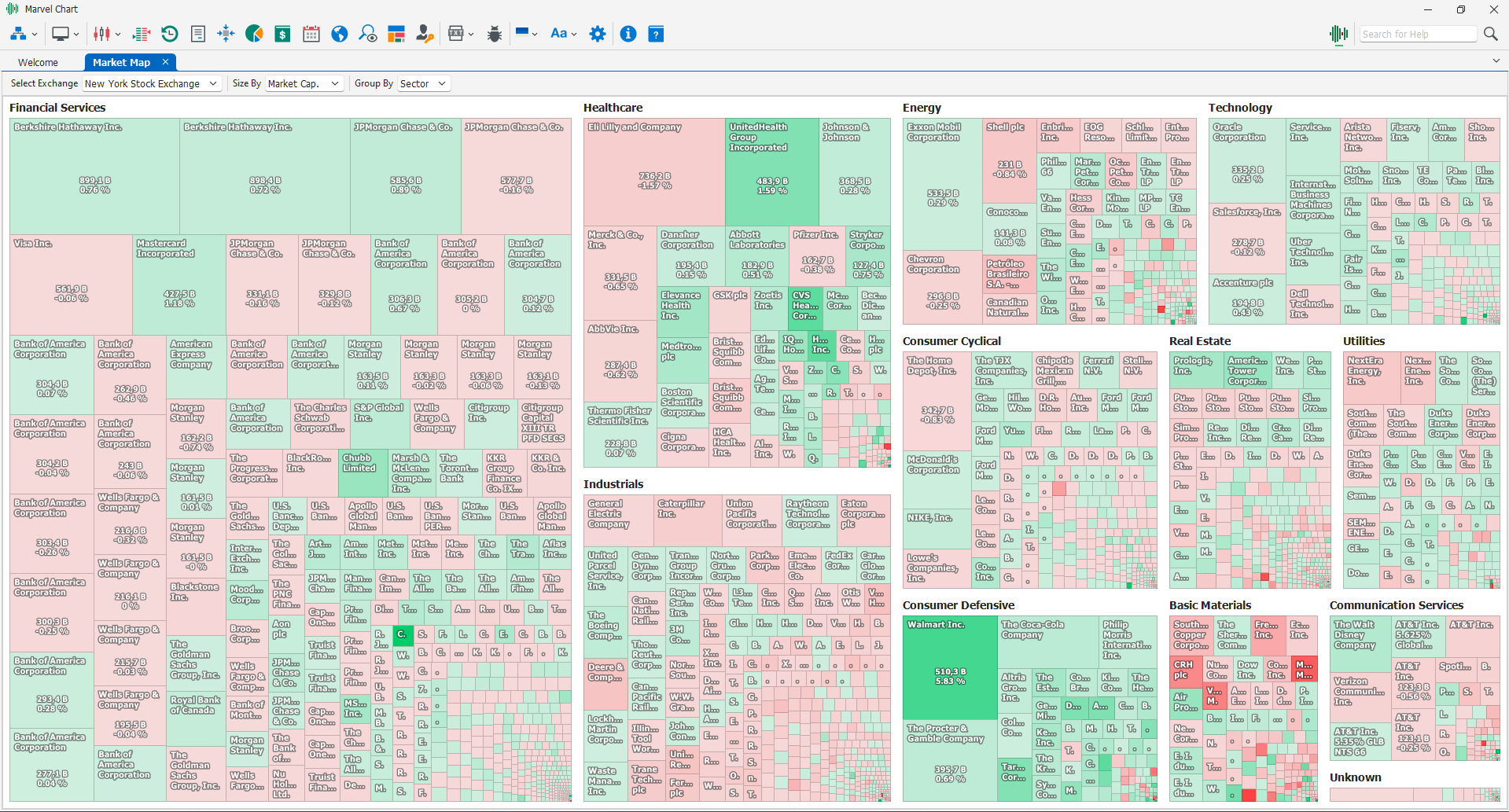The height and width of the screenshot is (812, 1509).
Task: Click the blue color bar icon
Action: [521, 32]
